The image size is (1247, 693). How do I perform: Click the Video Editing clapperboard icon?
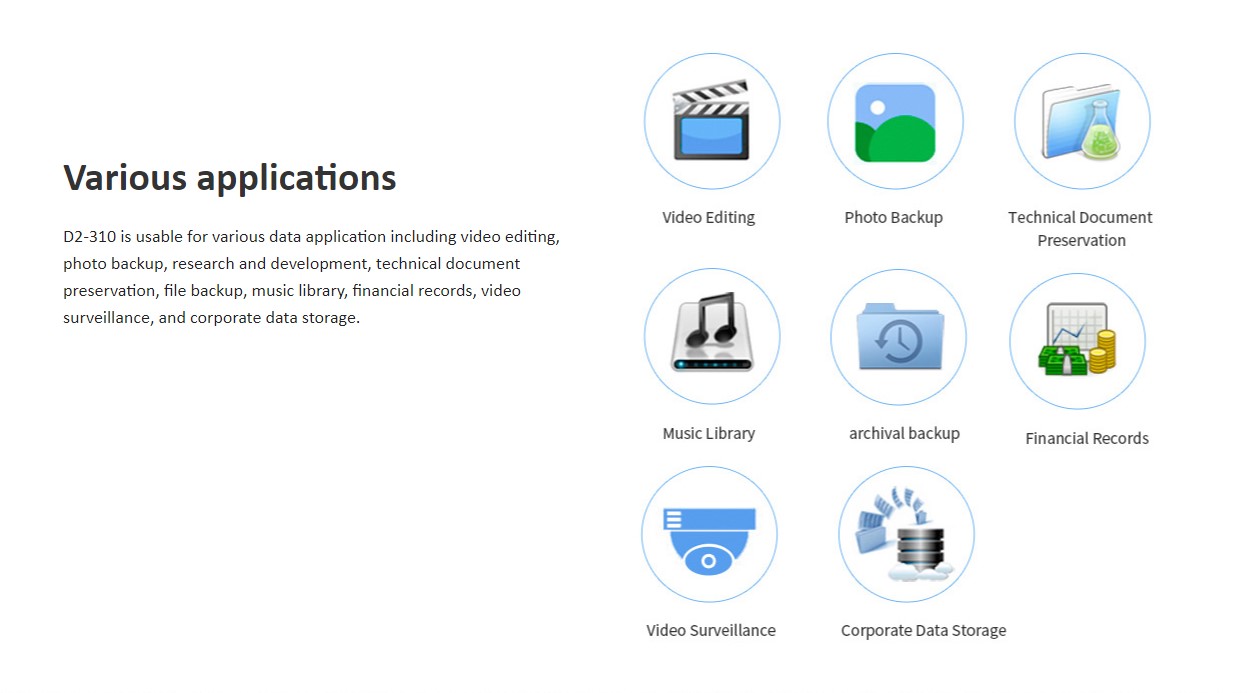coord(711,121)
